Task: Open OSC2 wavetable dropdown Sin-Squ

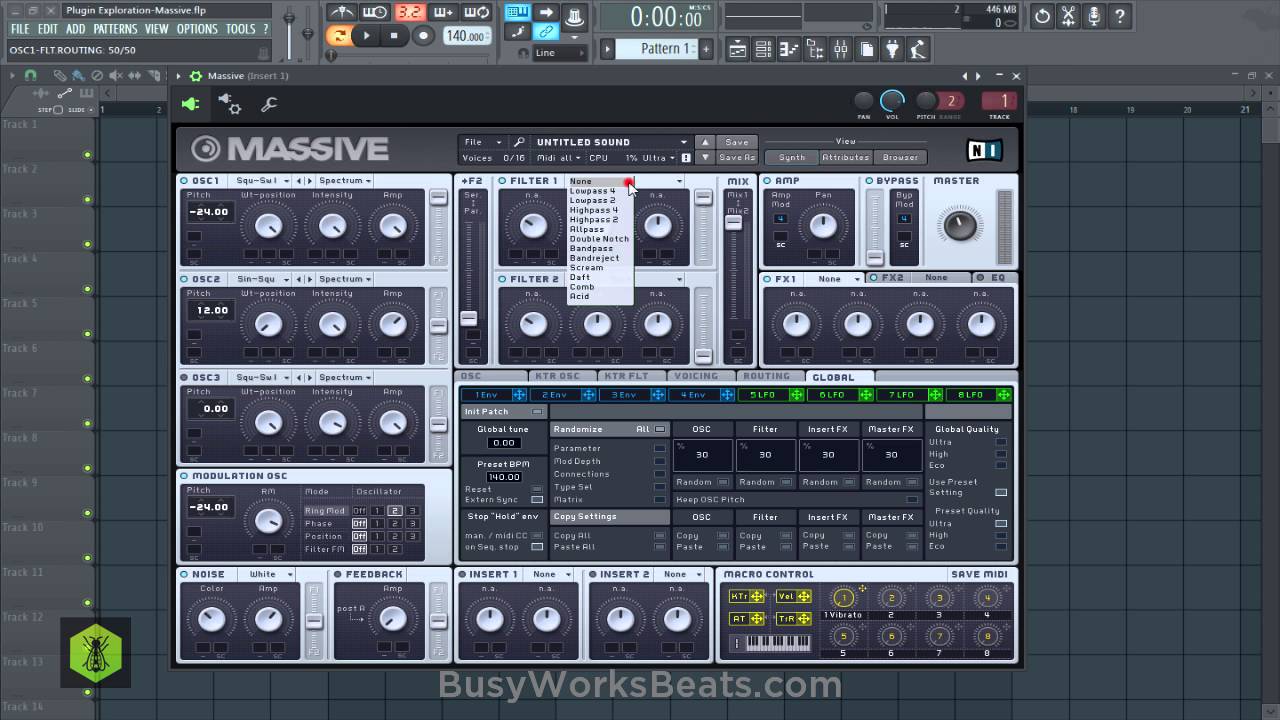Action: tap(262, 279)
